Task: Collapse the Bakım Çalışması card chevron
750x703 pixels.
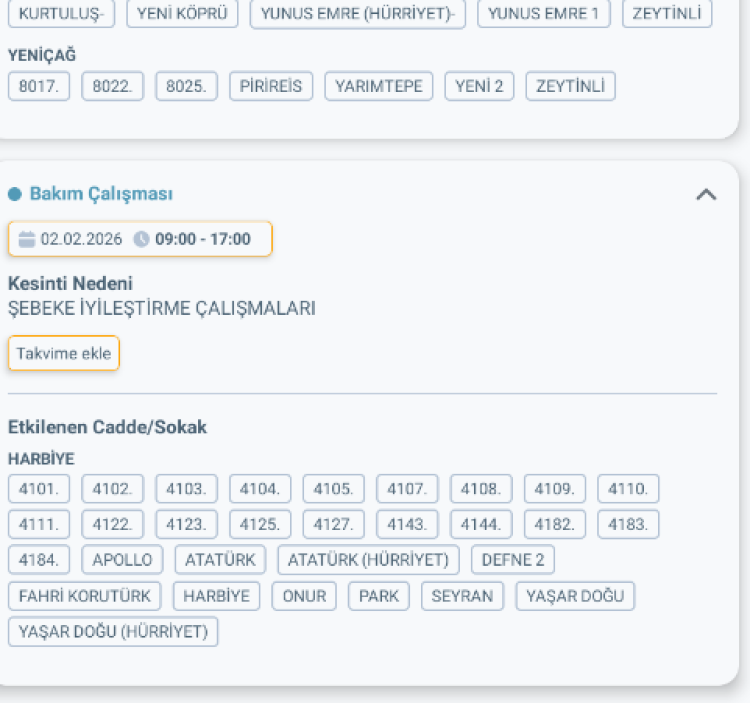Action: [x=706, y=195]
